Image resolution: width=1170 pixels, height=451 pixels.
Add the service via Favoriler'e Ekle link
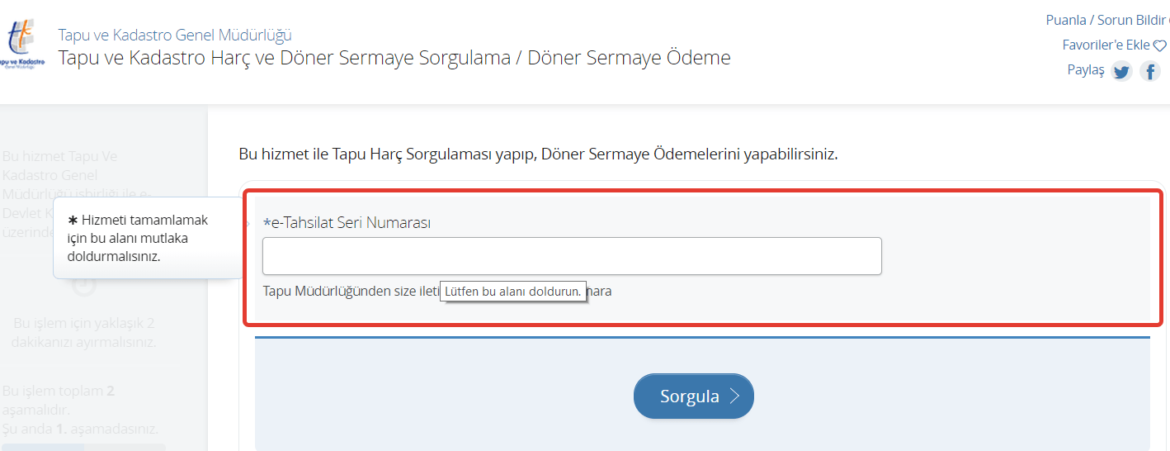click(x=1106, y=45)
